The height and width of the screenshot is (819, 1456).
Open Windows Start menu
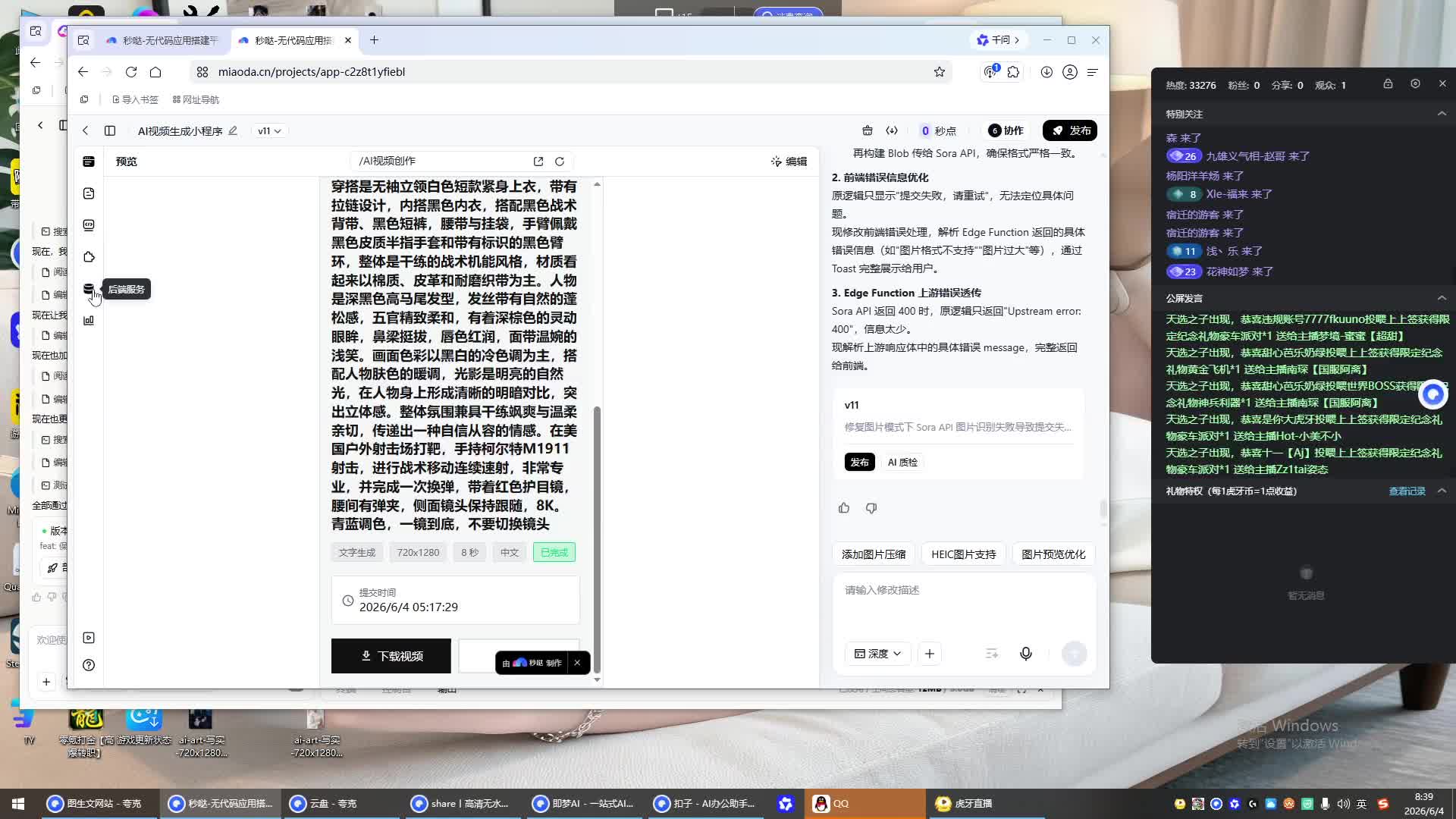(18, 804)
